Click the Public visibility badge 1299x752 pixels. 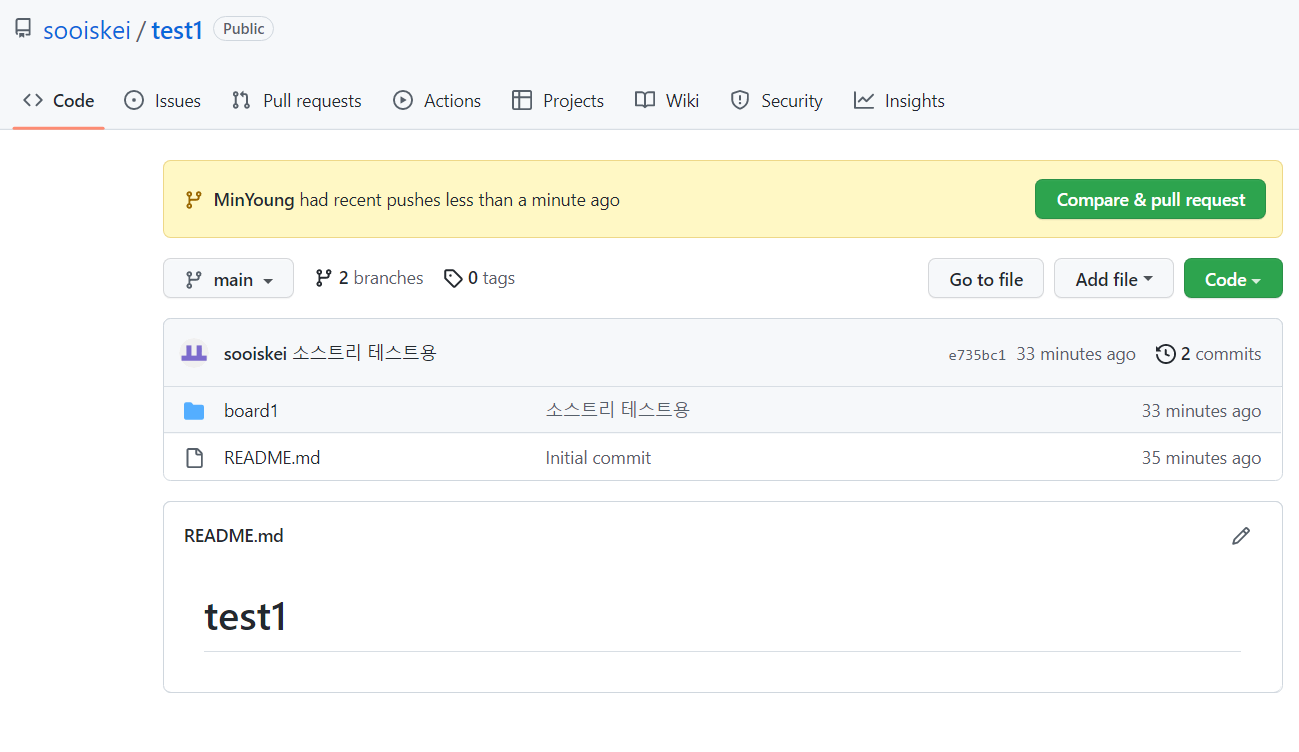pos(243,29)
